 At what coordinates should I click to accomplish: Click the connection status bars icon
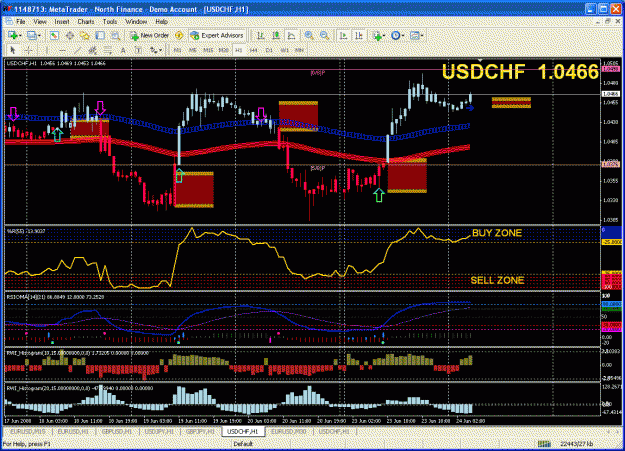(x=544, y=443)
